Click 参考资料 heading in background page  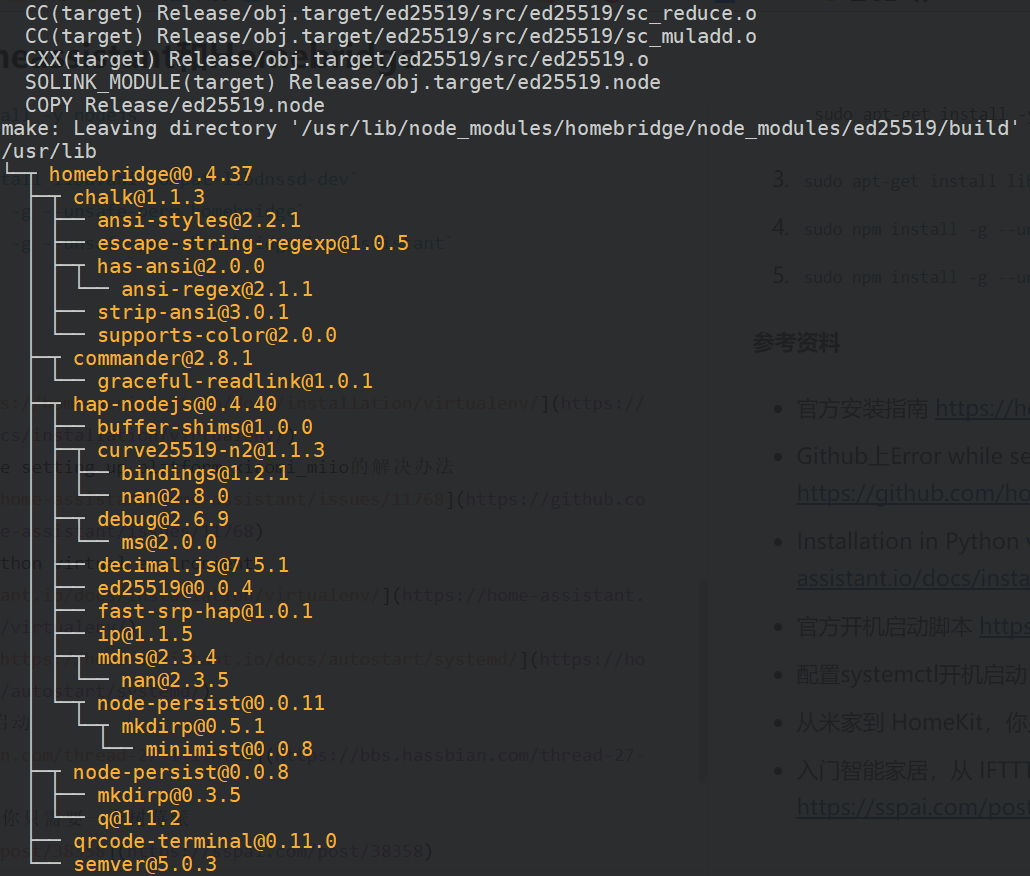(796, 343)
